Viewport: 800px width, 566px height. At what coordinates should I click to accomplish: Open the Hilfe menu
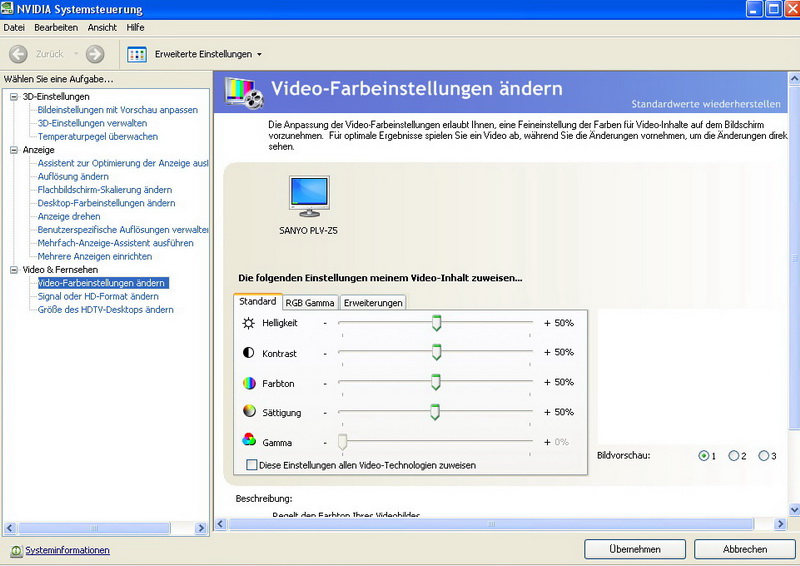(136, 28)
